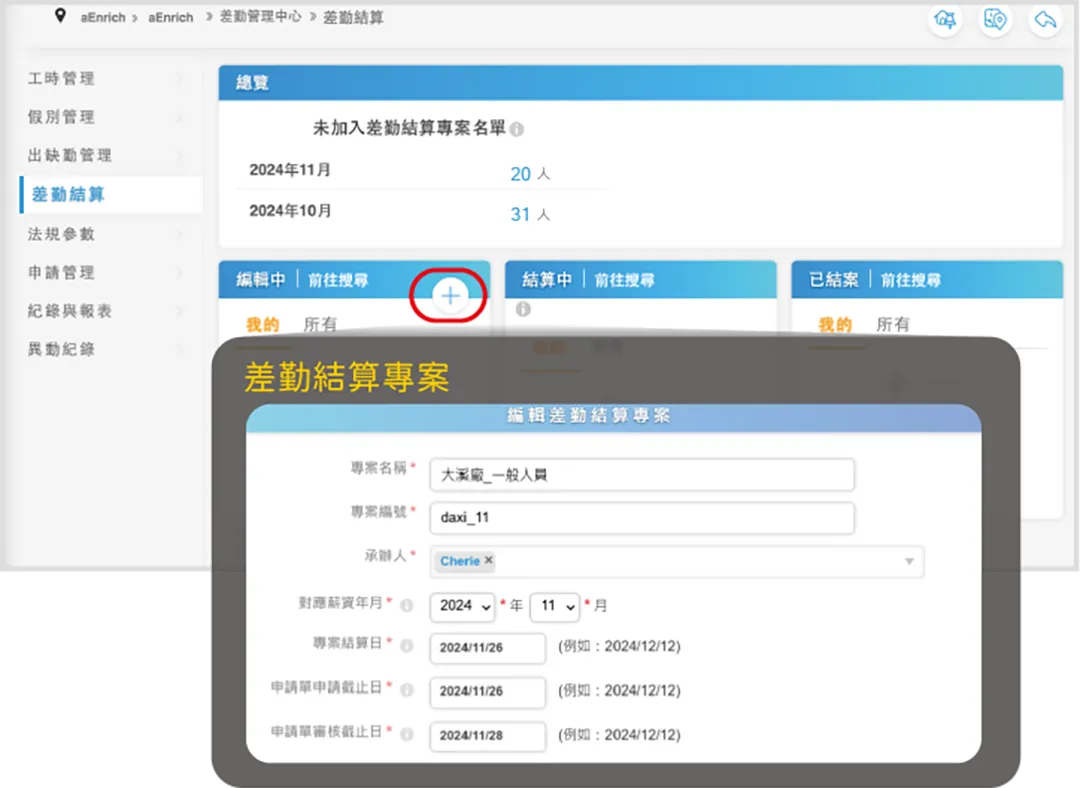Click the location pin icon in the breadcrumb bar

62,16
